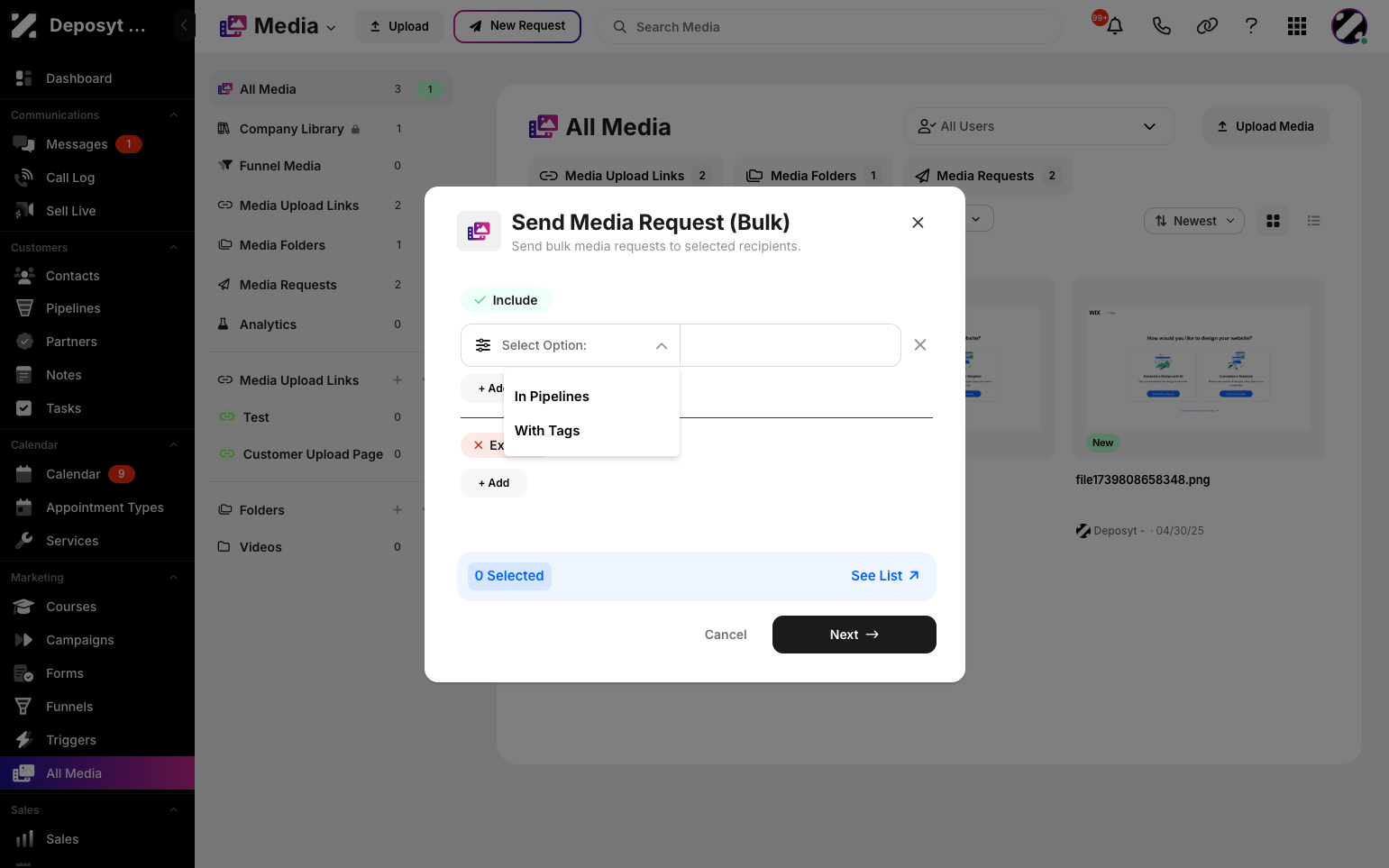Close the Send Media Request dialog
The height and width of the screenshot is (868, 1389).
click(918, 223)
